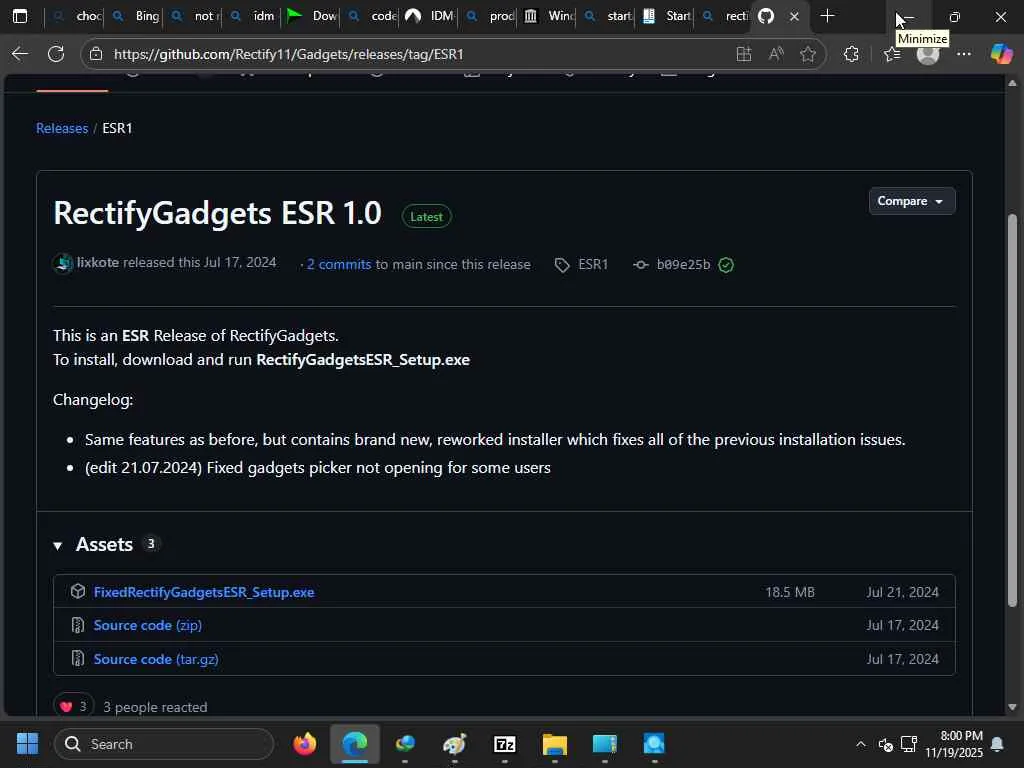Open Settings and more ellipsis menu
The image size is (1024, 768).
click(x=964, y=54)
